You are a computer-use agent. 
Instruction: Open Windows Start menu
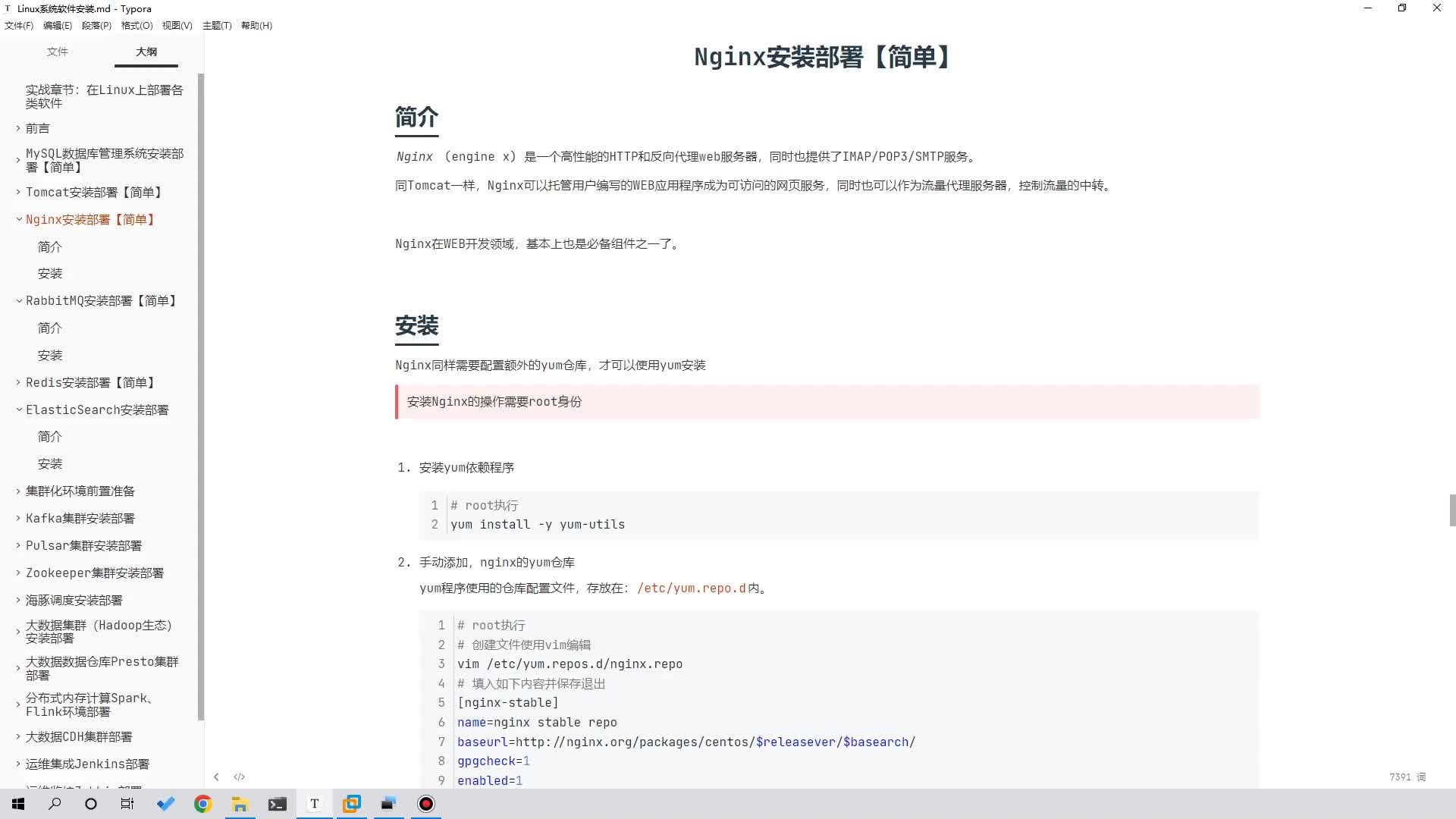click(18, 804)
